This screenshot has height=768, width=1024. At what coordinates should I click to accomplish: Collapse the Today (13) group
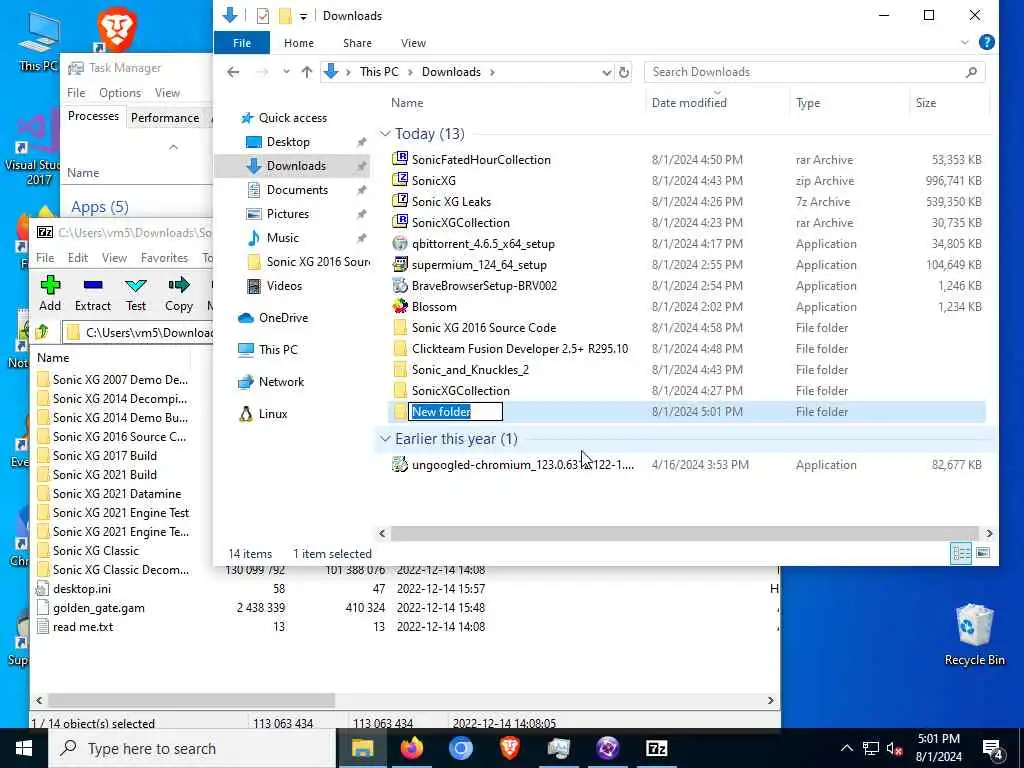coord(385,134)
